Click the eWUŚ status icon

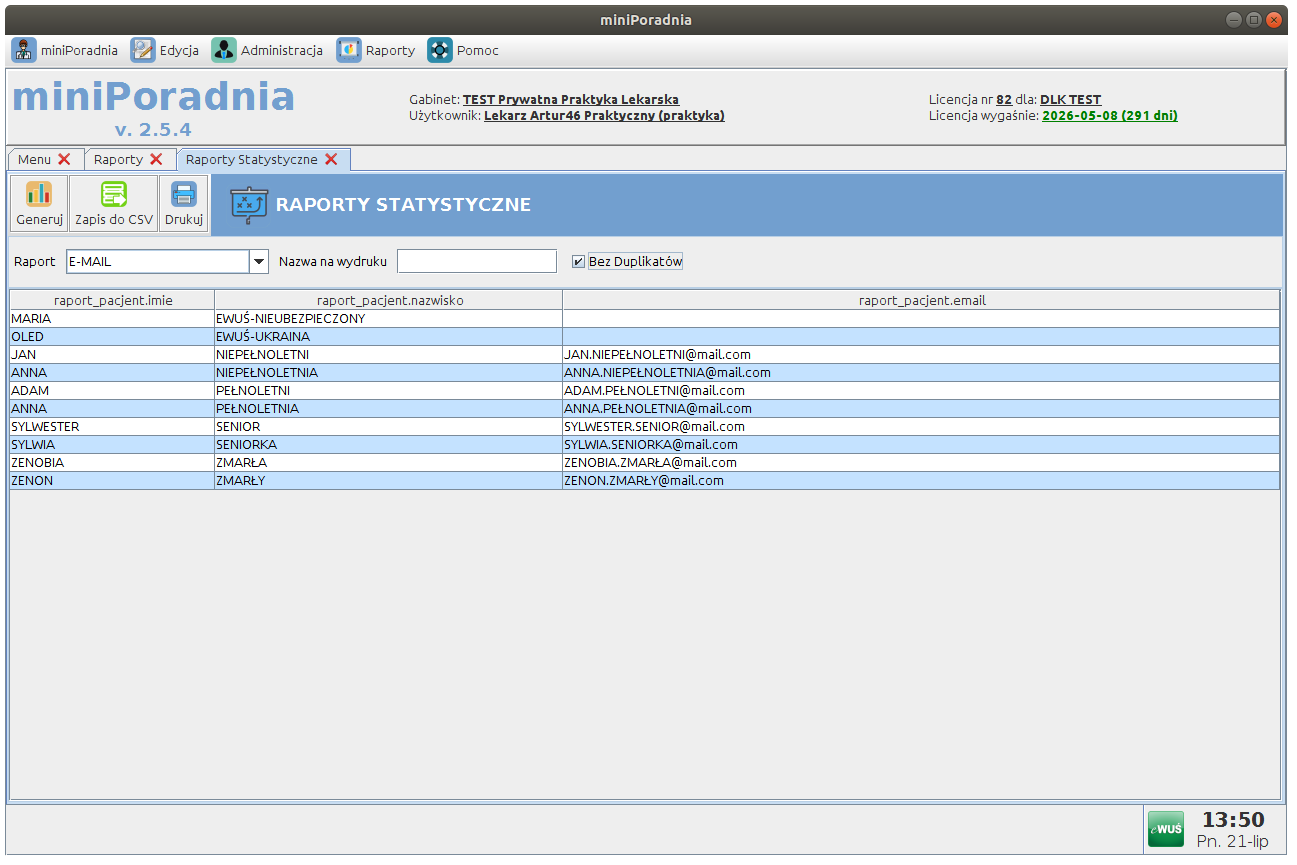(x=1165, y=829)
